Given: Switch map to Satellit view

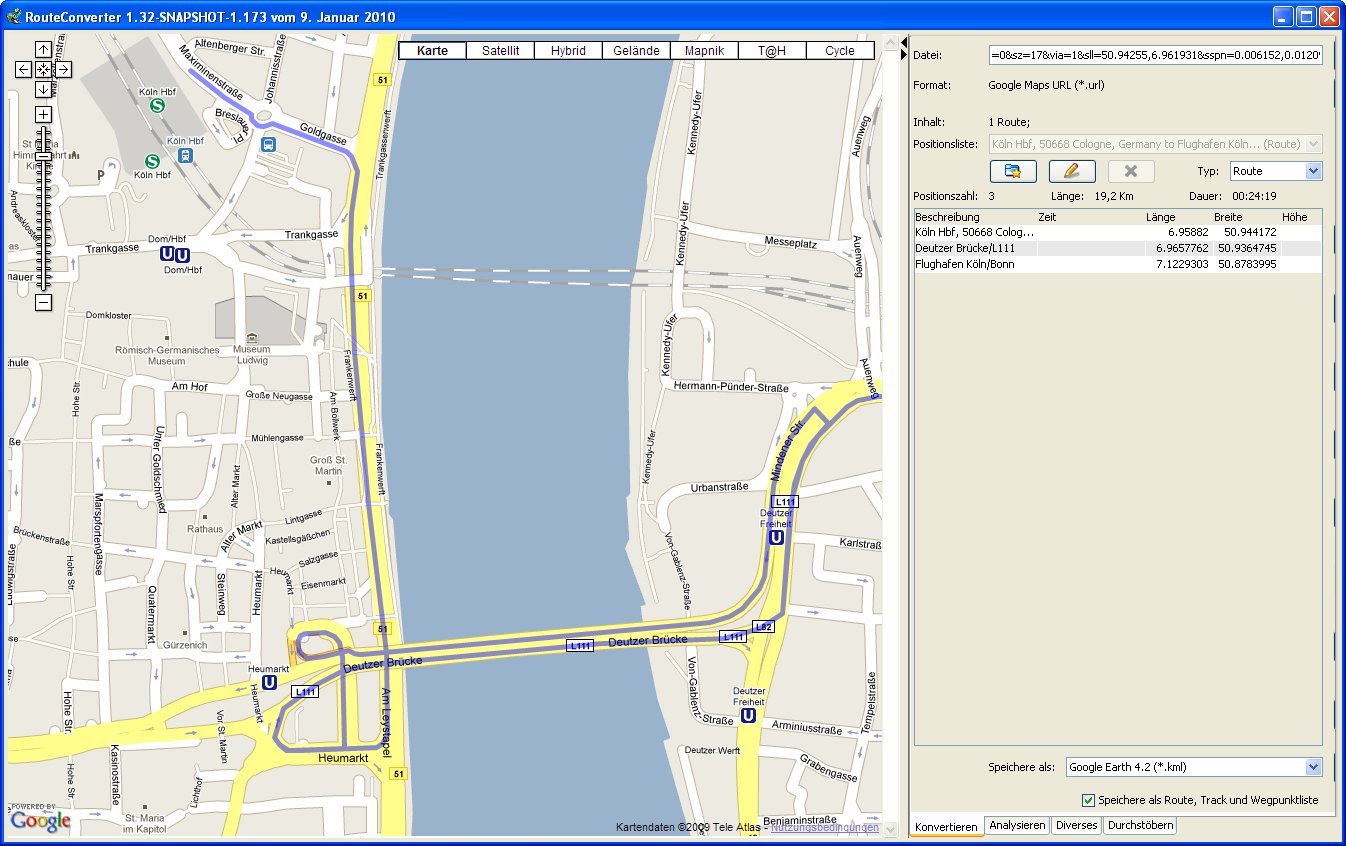Looking at the screenshot, I should click(500, 51).
